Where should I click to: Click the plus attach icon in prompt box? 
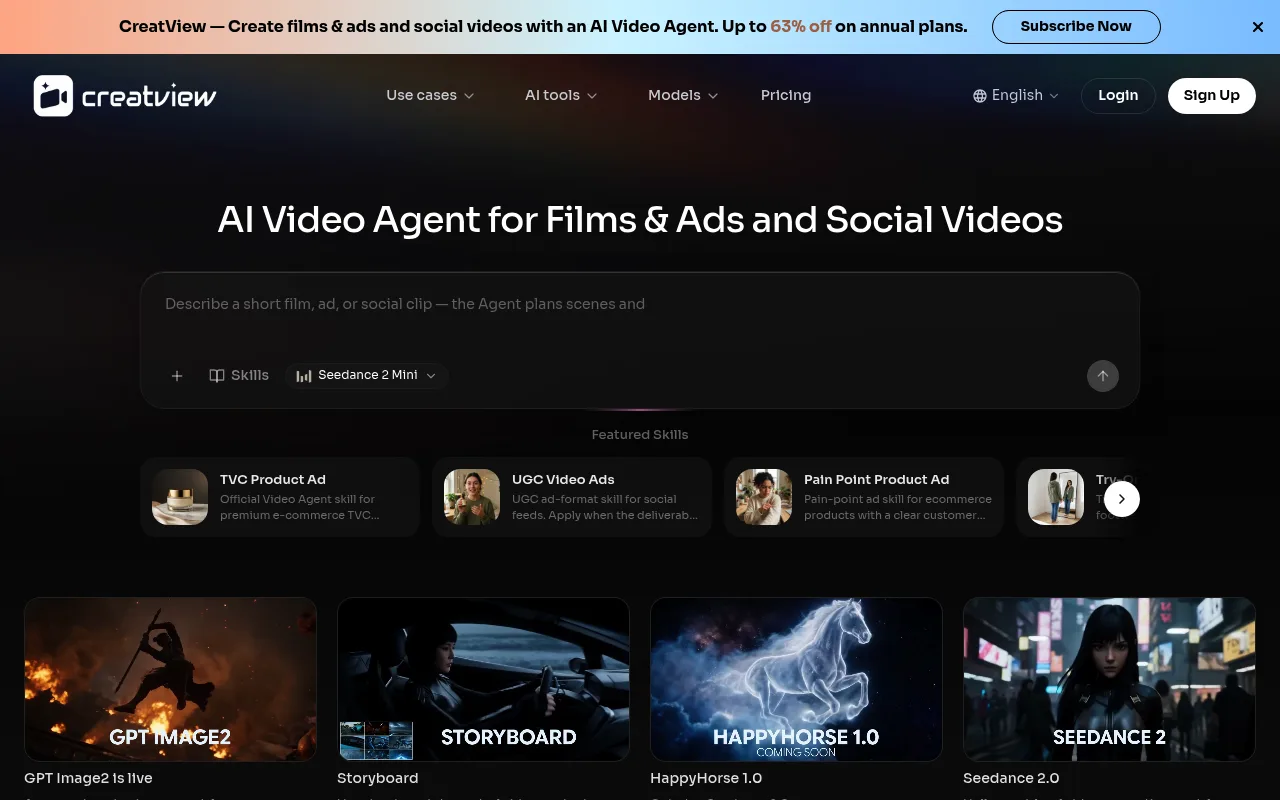pos(177,376)
